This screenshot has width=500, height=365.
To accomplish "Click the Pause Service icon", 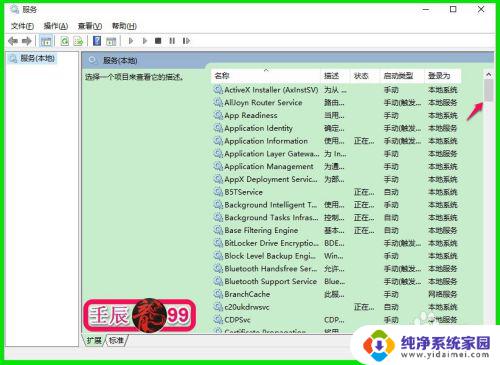I will click(x=172, y=41).
